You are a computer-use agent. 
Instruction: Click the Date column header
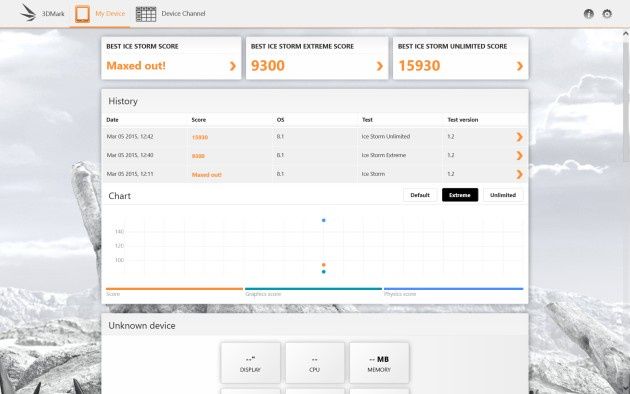[112, 120]
